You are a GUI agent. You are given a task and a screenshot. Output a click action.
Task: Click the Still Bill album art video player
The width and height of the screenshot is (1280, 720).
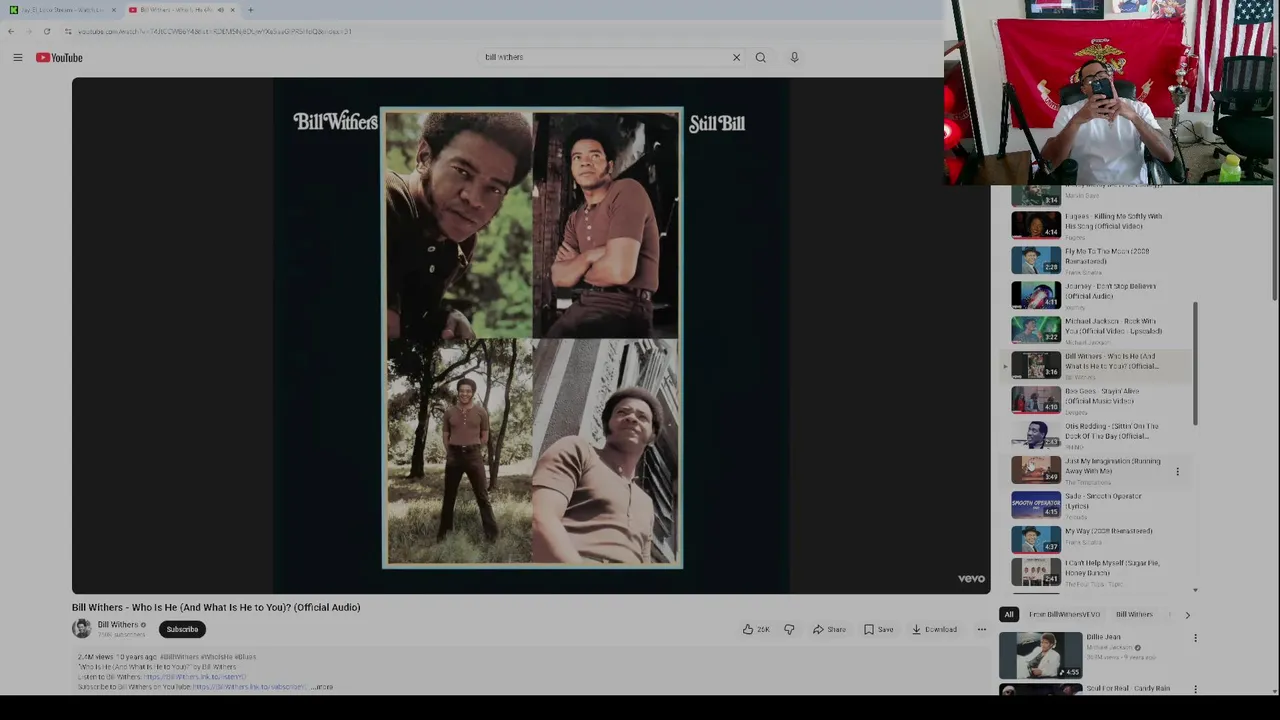(x=531, y=336)
